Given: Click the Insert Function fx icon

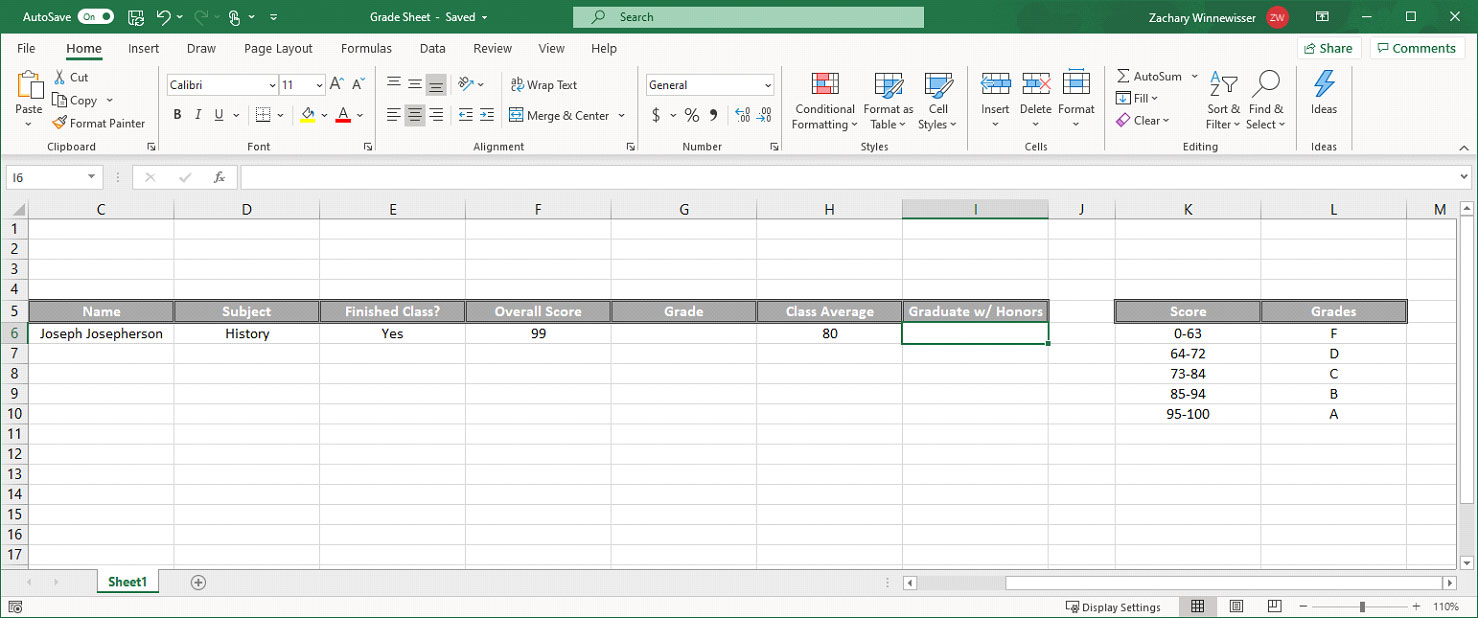Looking at the screenshot, I should point(220,177).
